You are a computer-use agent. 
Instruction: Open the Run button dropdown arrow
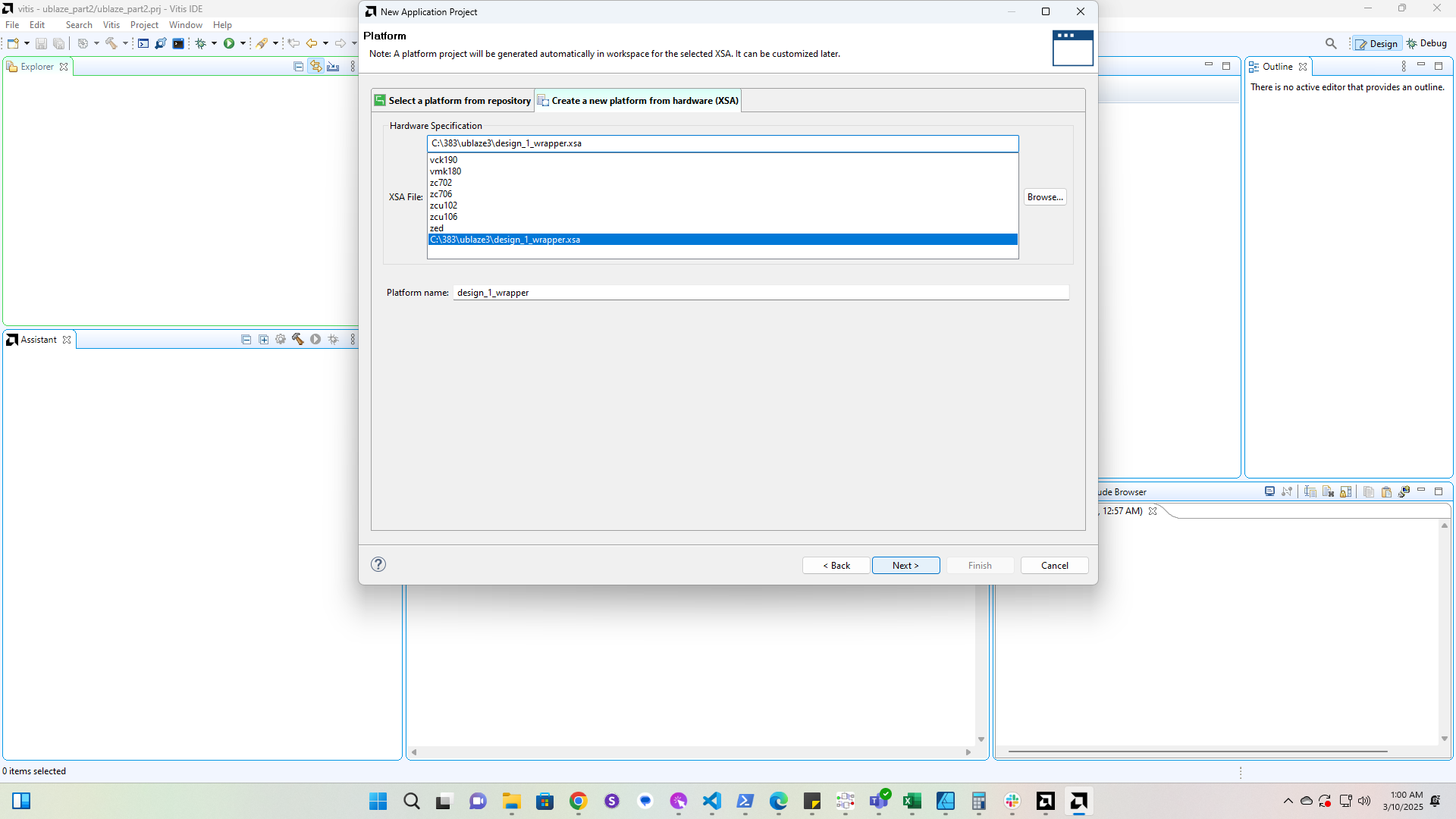[x=243, y=43]
